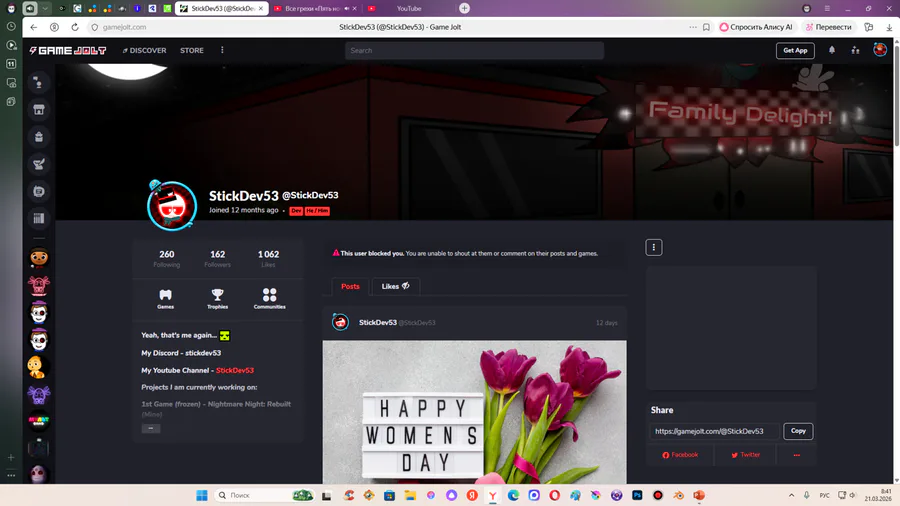Open the post author StickDev53 name
This screenshot has height=506, width=900.
[378, 322]
